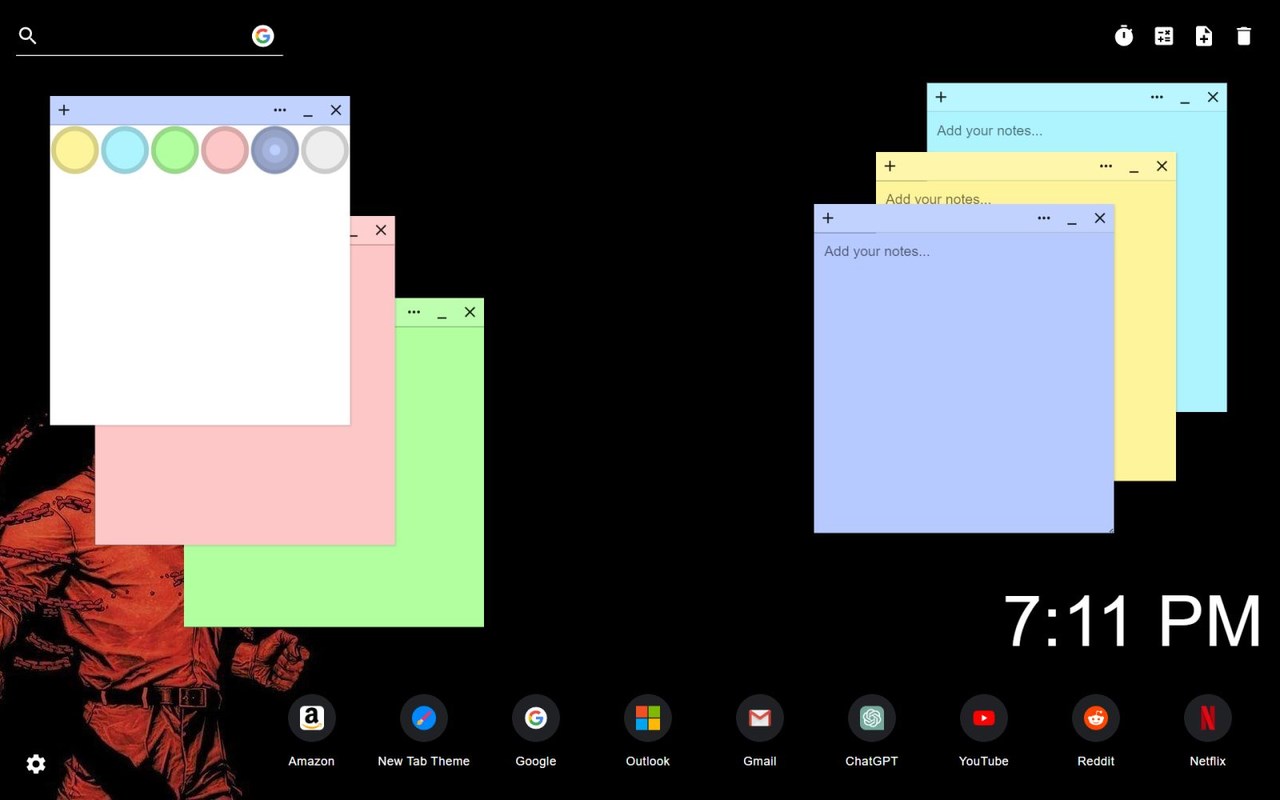Close the white sticky note

pyautogui.click(x=336, y=110)
